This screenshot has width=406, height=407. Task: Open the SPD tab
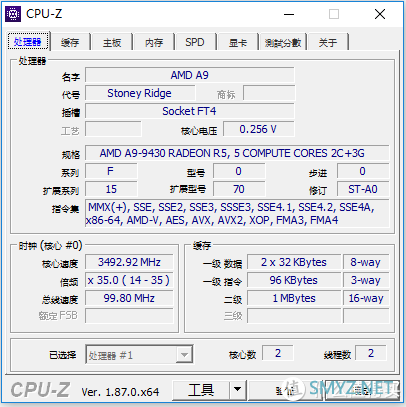(195, 42)
